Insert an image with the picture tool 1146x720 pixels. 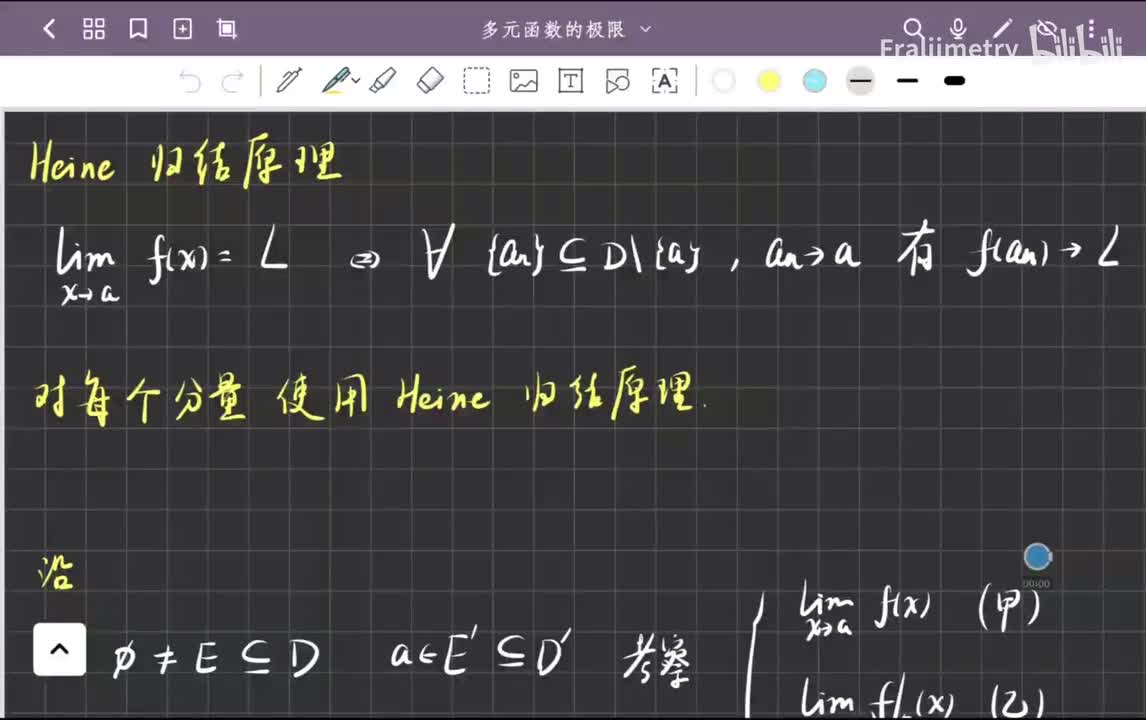[x=523, y=80]
